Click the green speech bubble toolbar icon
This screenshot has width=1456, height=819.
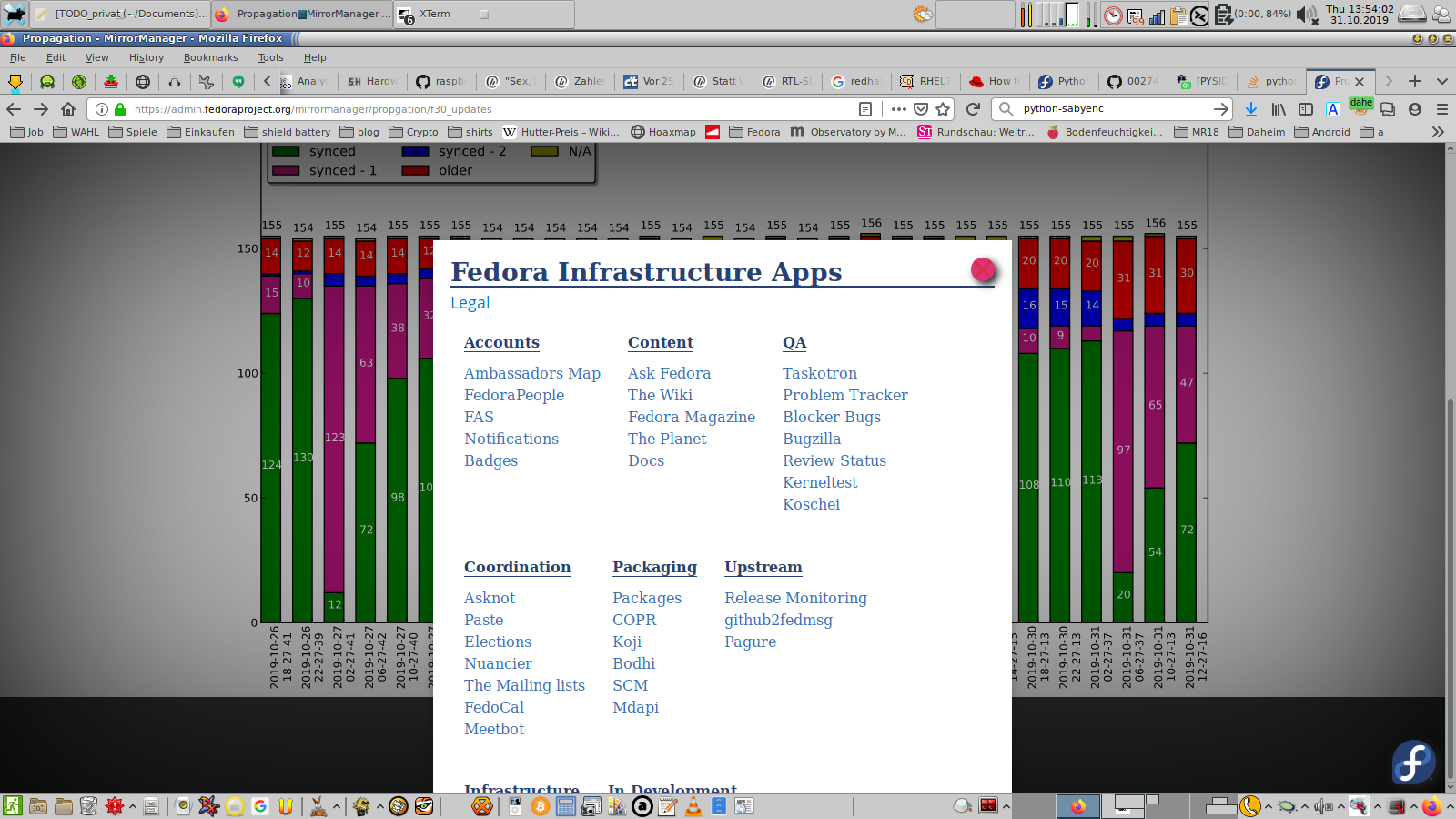(x=238, y=82)
